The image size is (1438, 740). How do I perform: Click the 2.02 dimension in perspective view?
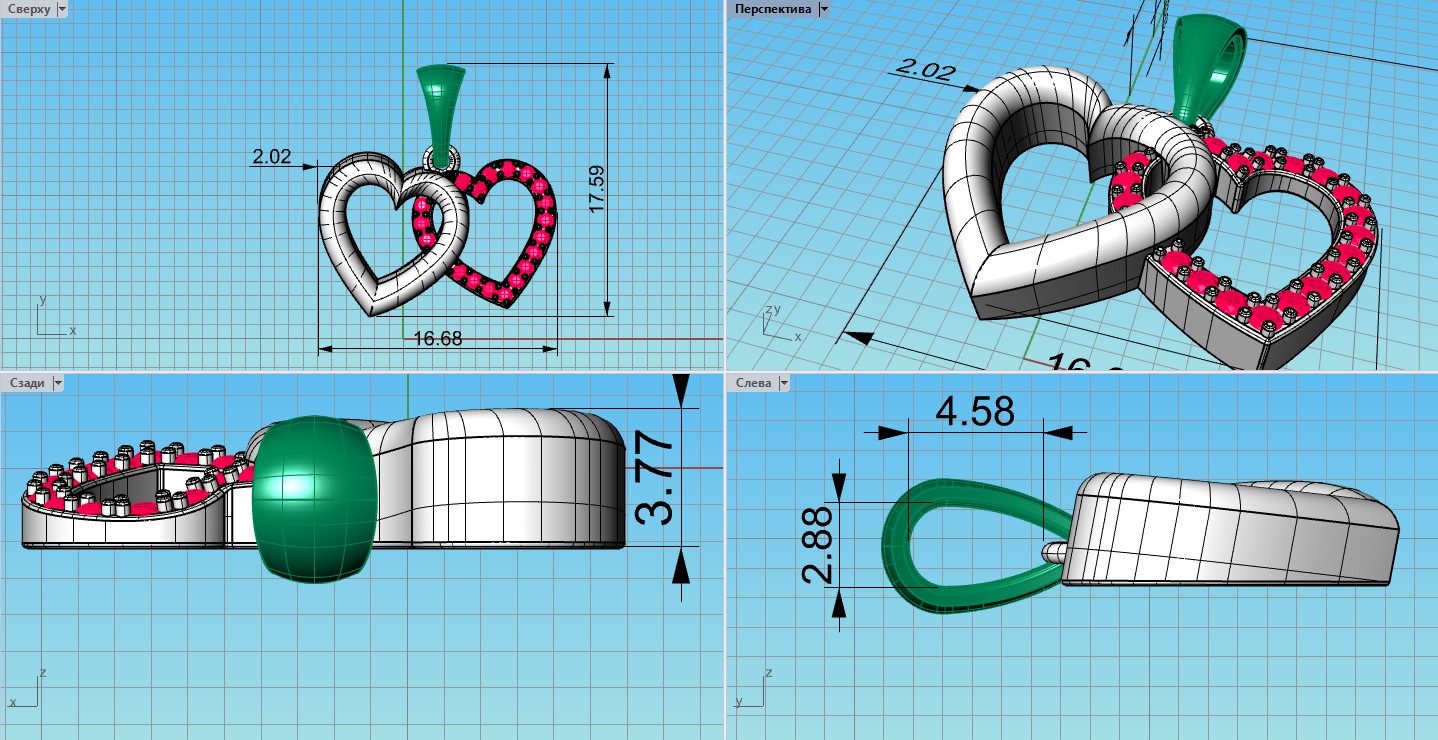925,70
